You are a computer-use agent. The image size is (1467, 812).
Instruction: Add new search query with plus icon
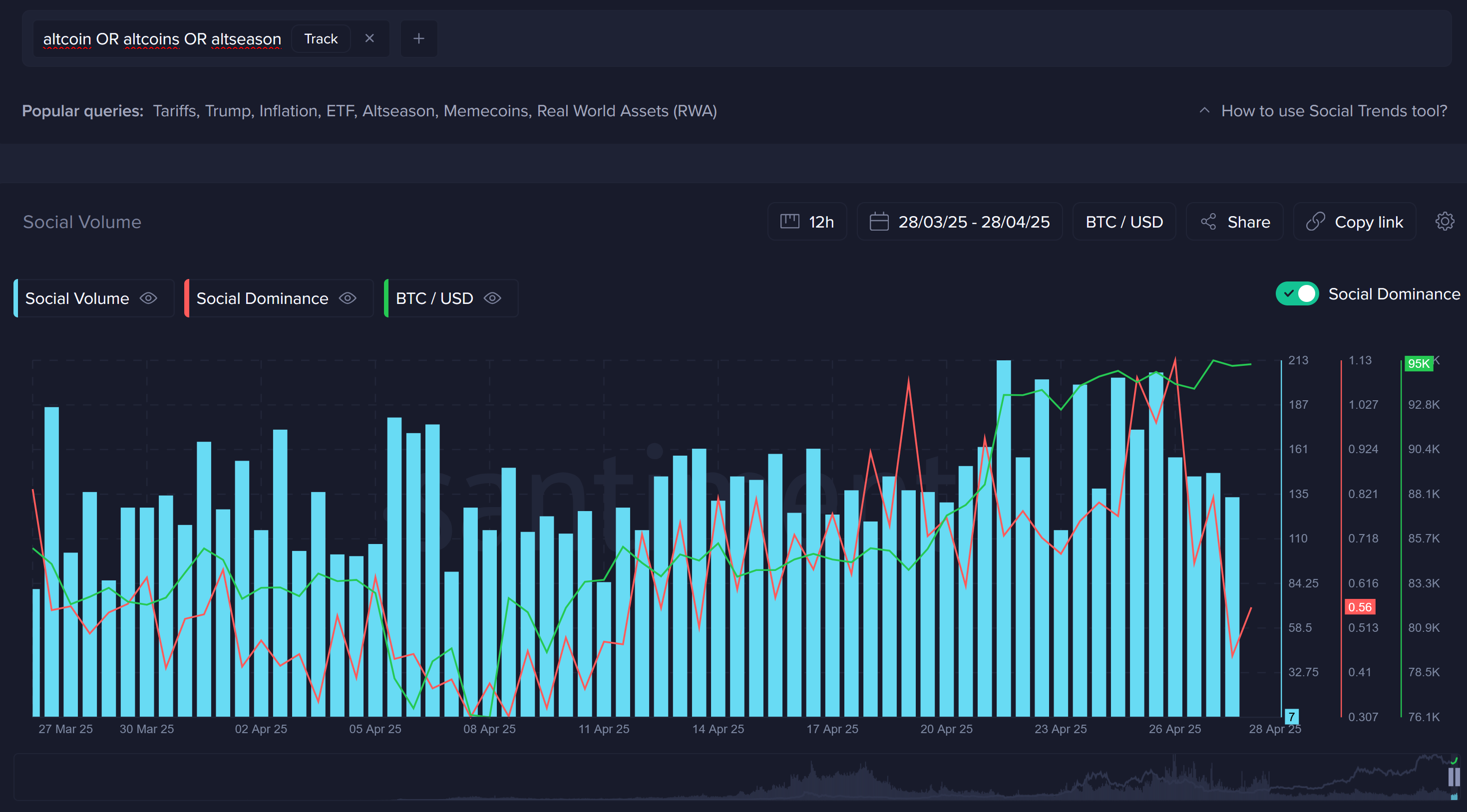(x=418, y=39)
